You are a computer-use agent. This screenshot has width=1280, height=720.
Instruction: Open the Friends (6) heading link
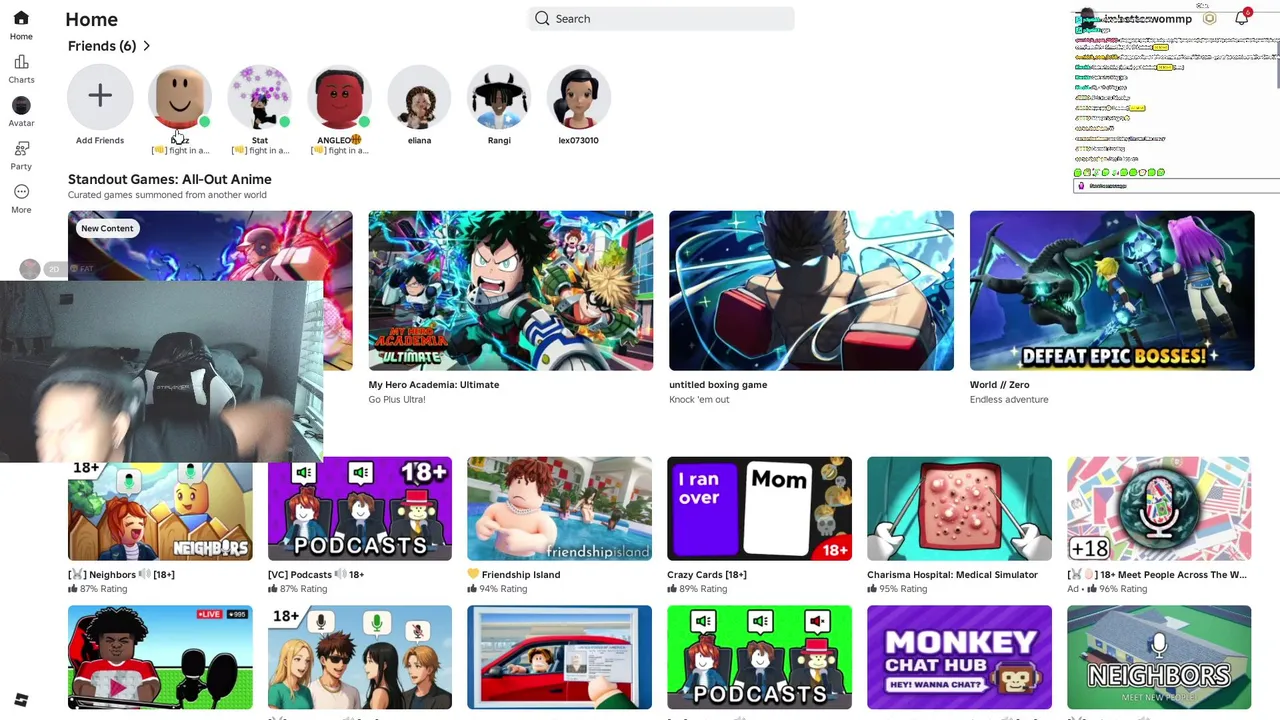(x=102, y=46)
